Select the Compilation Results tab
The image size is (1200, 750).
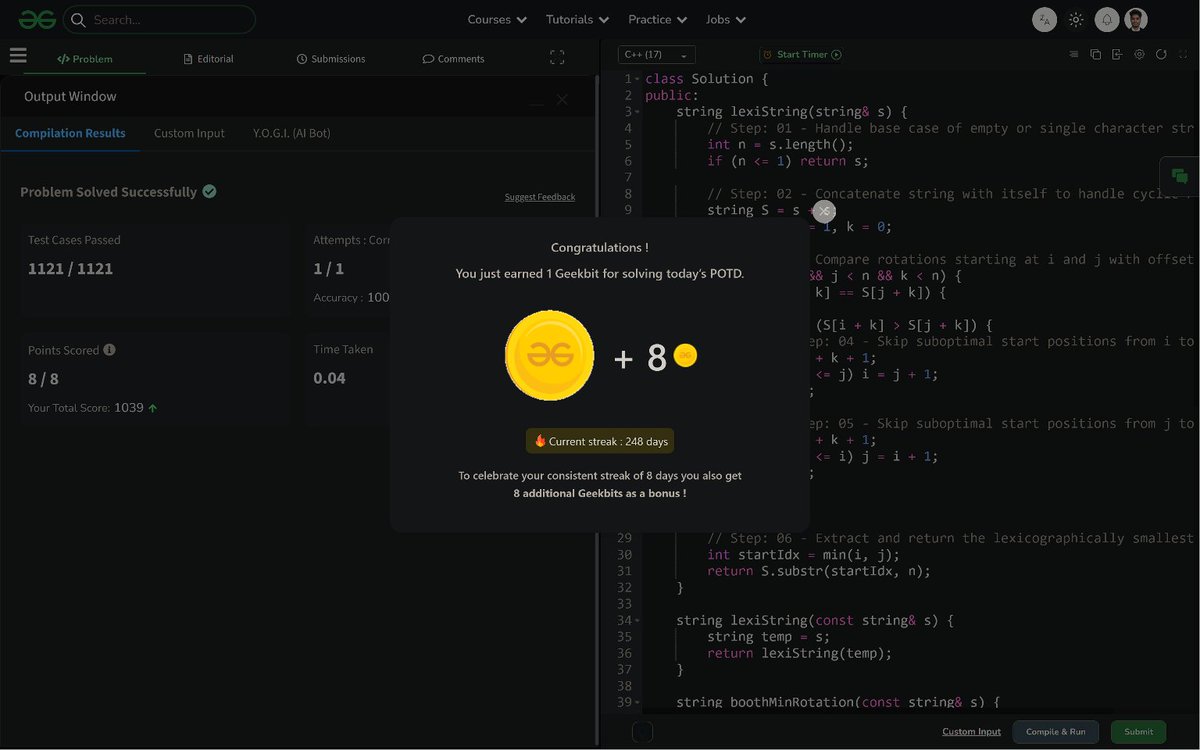70,133
